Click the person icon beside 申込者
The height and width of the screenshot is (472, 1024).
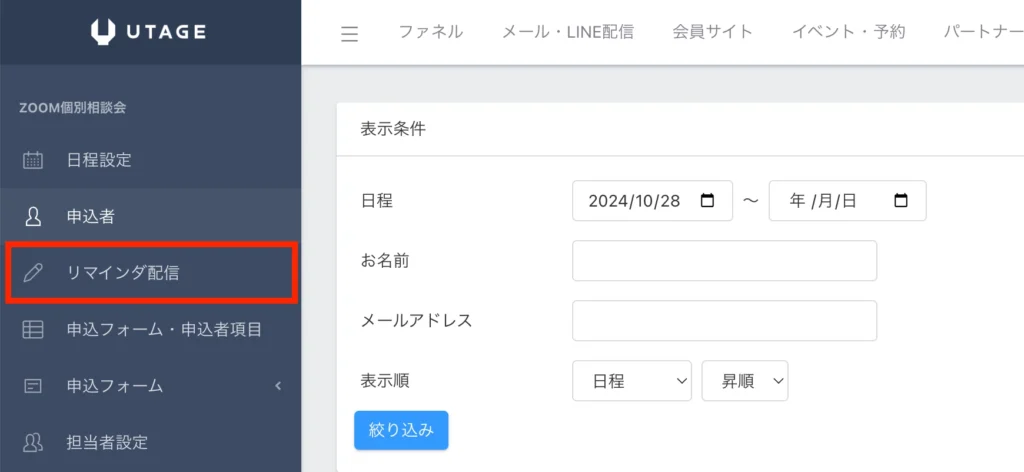[x=33, y=217]
